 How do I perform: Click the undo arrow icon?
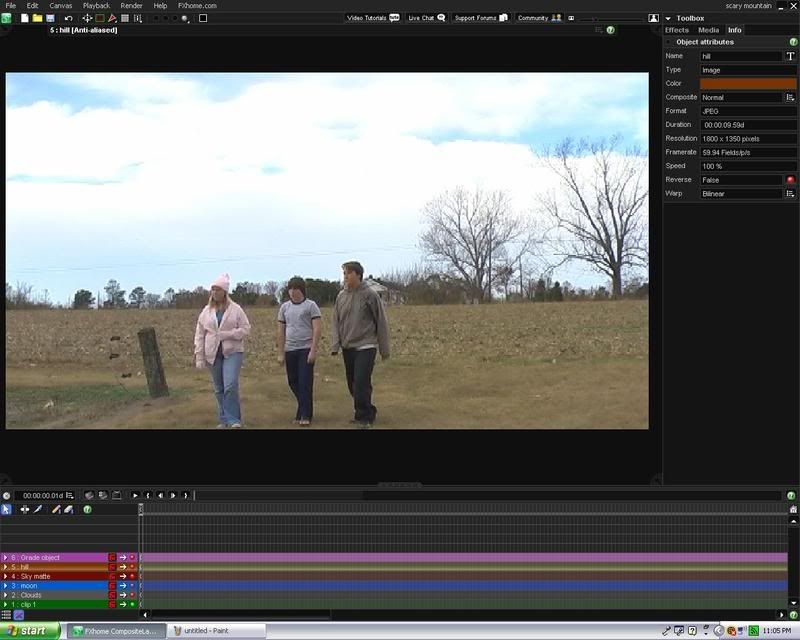(x=68, y=18)
